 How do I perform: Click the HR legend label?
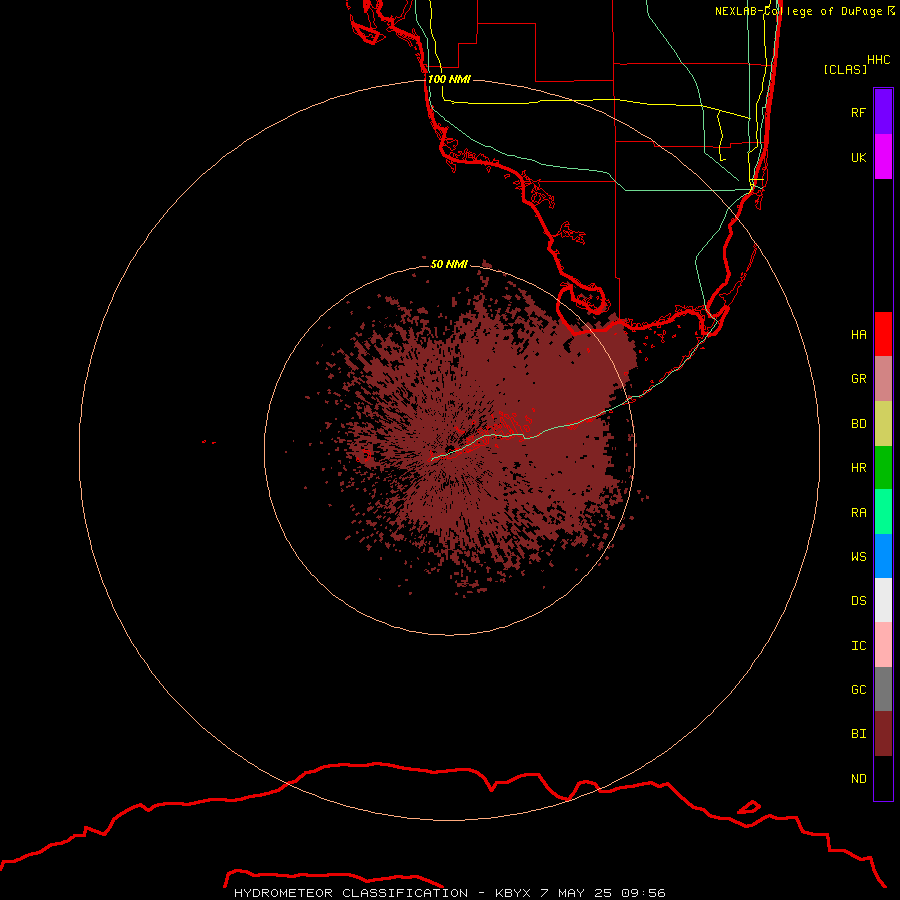click(x=858, y=468)
